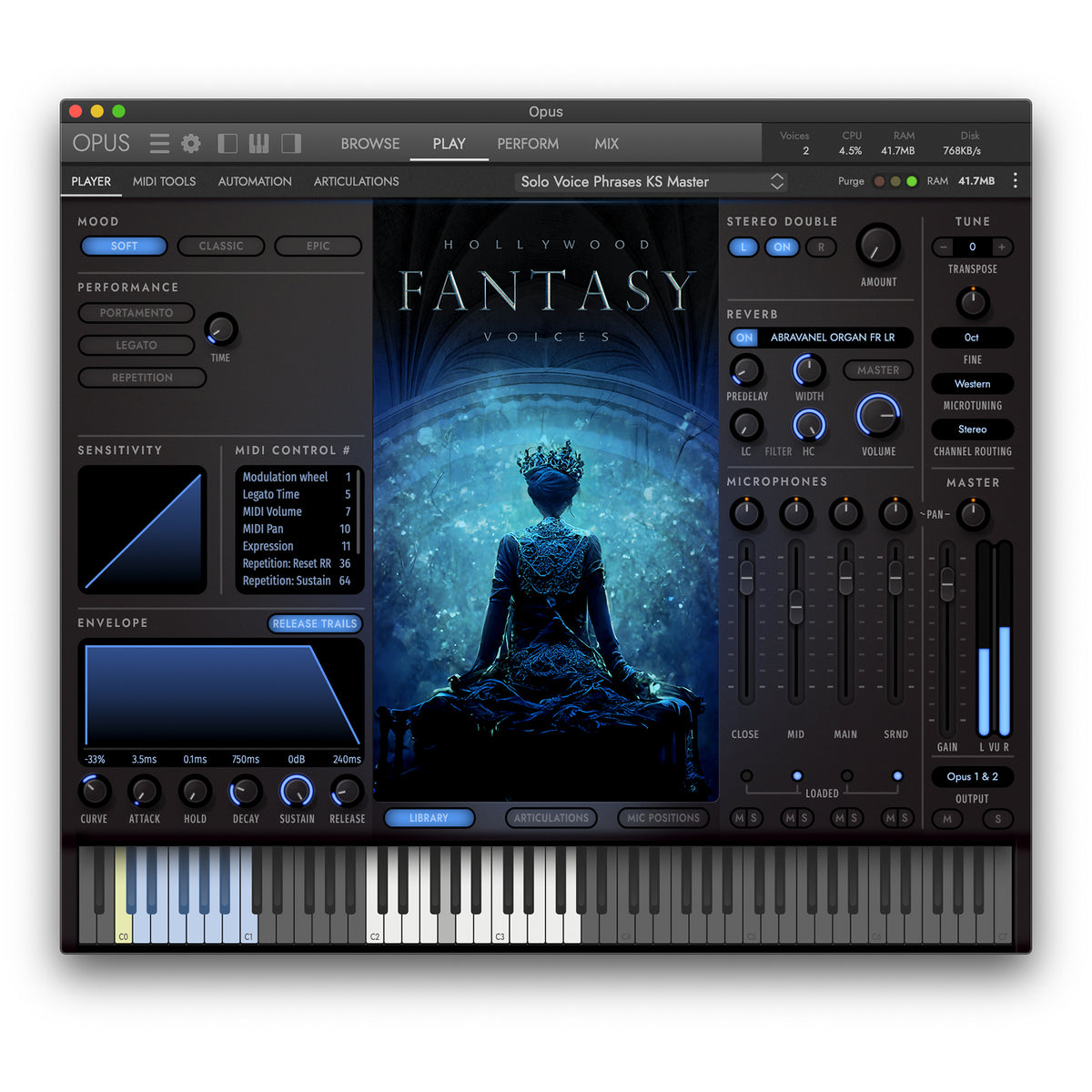The image size is (1092, 1092).
Task: Open the Stereo channel routing dropdown
Action: coord(972,430)
